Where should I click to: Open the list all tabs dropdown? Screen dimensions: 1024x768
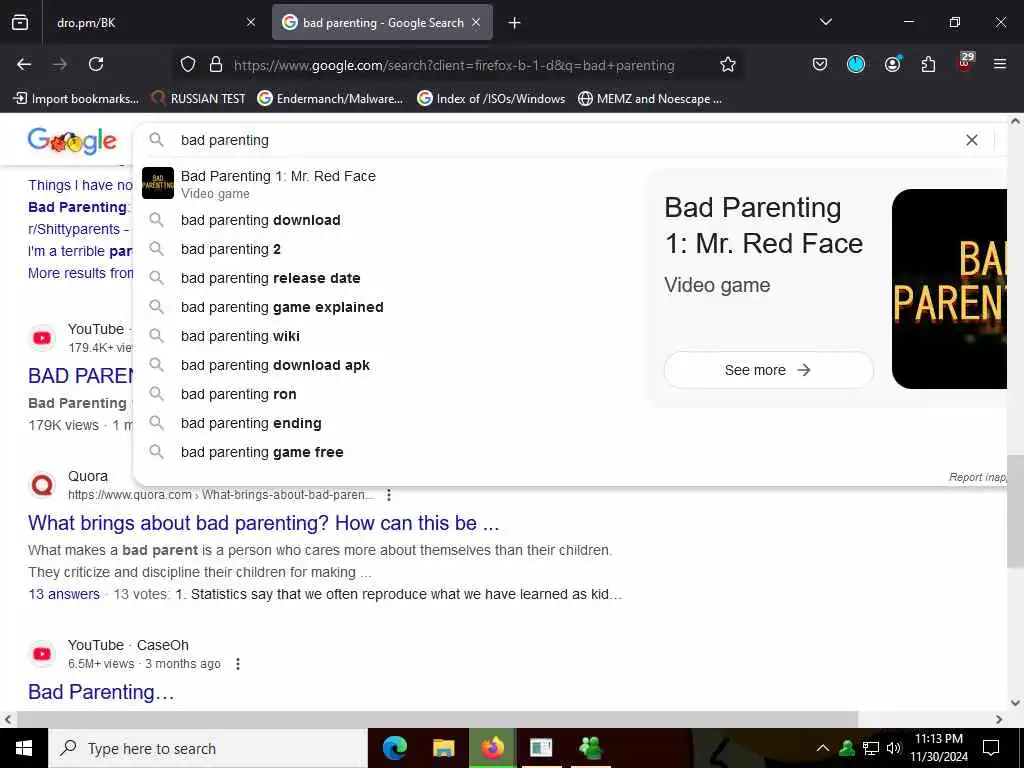click(826, 22)
